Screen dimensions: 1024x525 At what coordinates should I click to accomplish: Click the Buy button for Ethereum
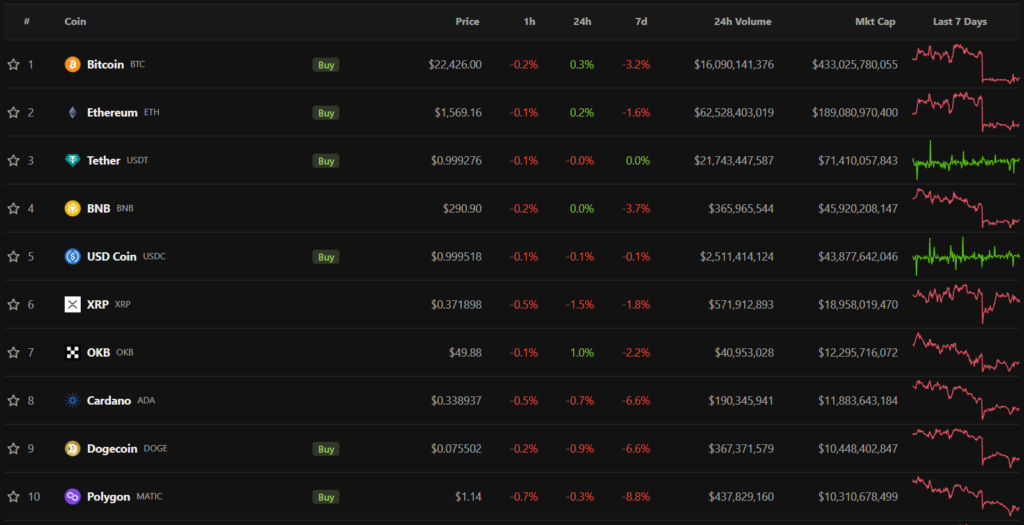pyautogui.click(x=326, y=113)
